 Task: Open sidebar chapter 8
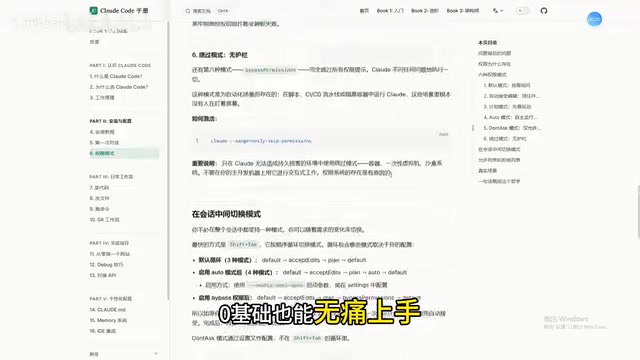[x=99, y=198]
